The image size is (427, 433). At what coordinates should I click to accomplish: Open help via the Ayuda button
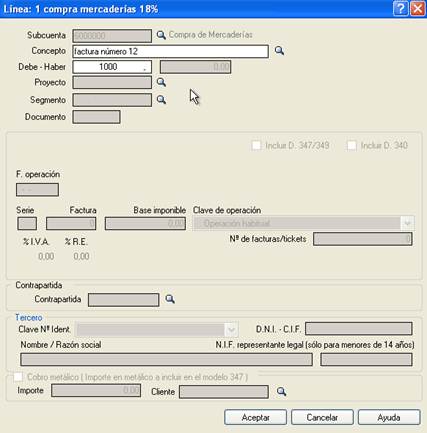tap(389, 417)
